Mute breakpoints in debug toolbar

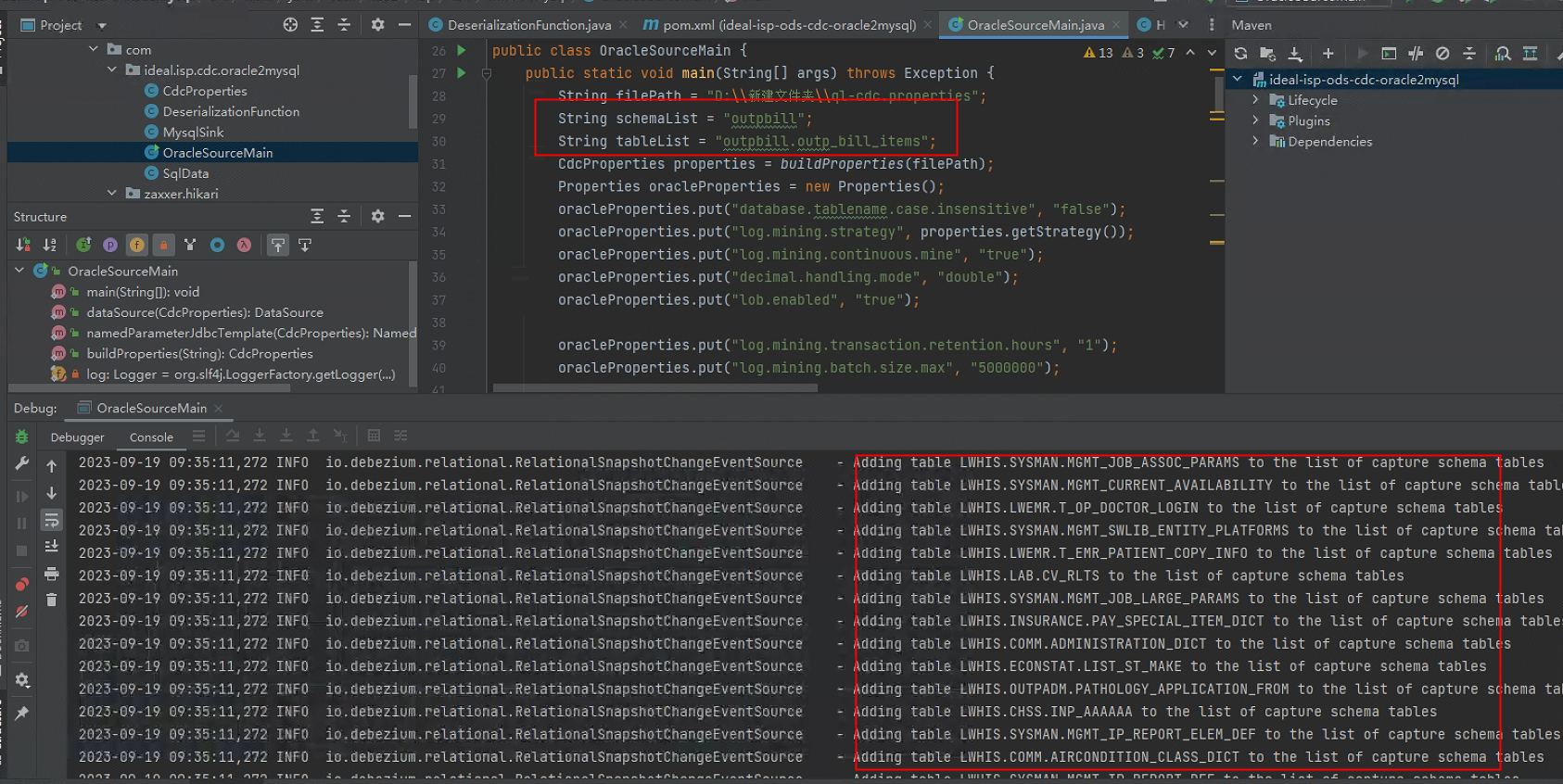22,612
